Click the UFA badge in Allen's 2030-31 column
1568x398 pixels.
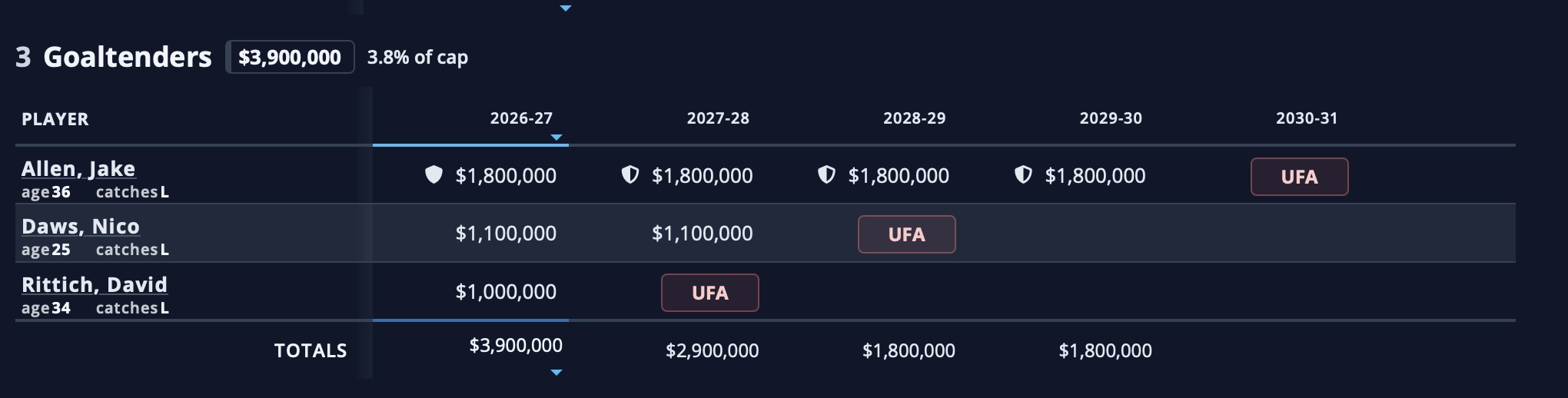(x=1300, y=177)
